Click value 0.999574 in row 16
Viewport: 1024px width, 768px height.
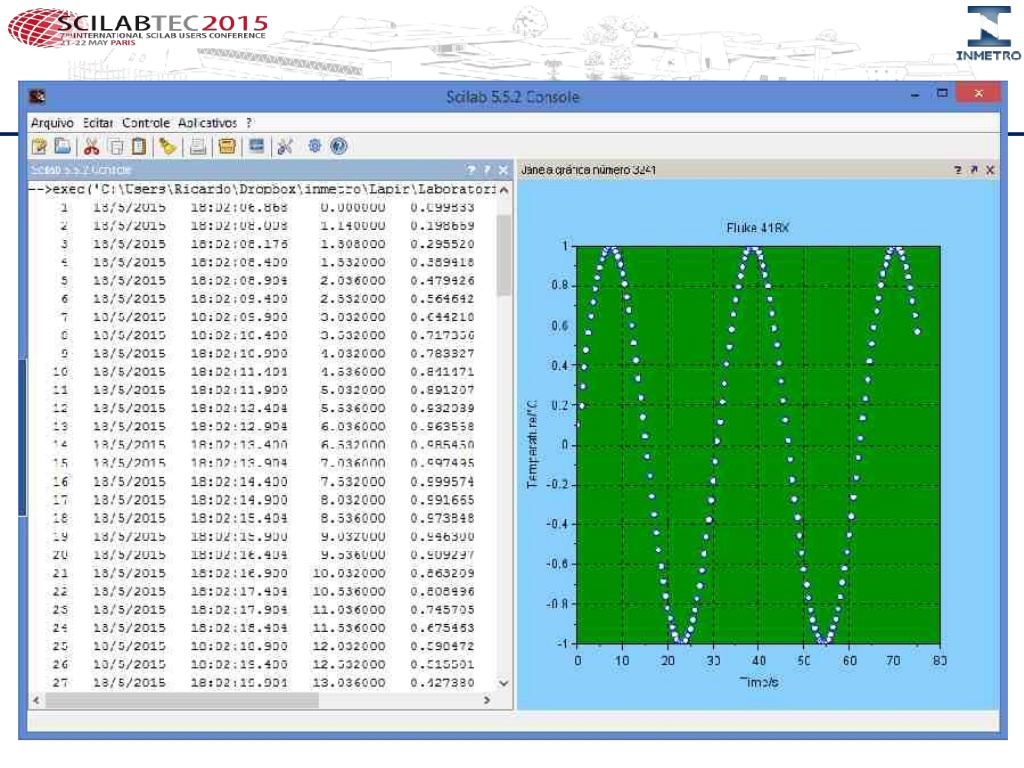pyautogui.click(x=442, y=482)
